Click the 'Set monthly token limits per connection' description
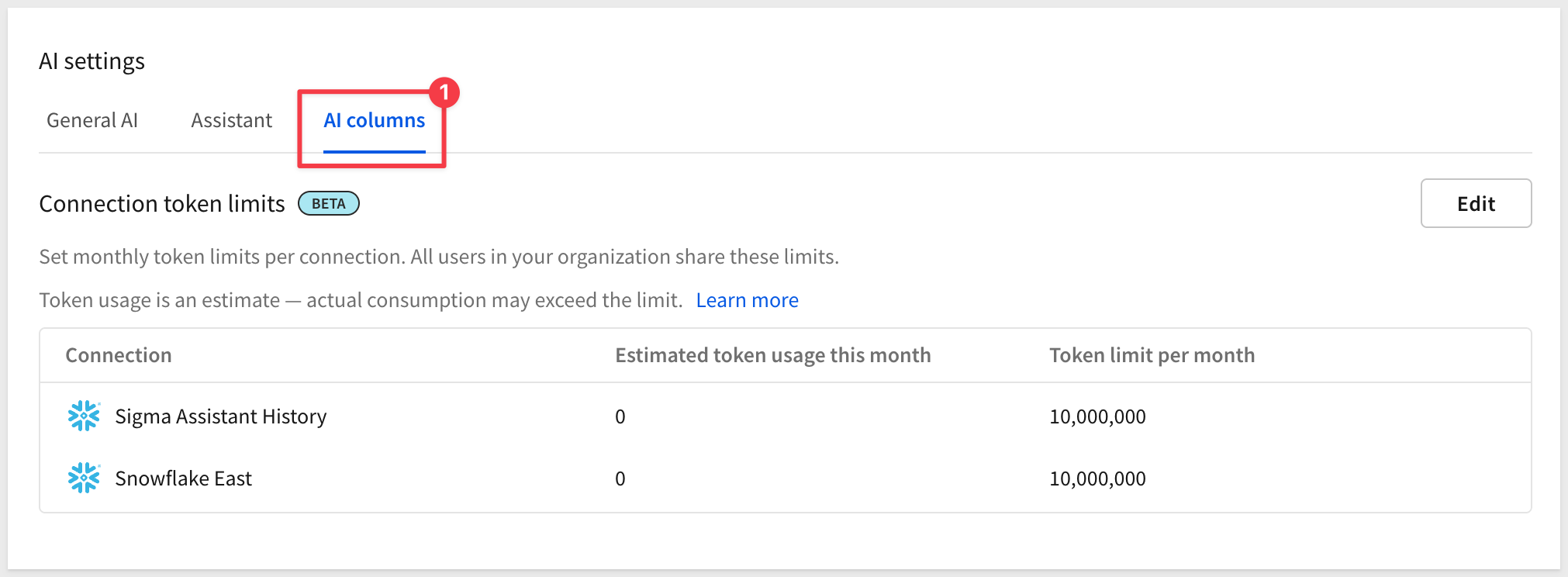This screenshot has height=577, width=1568. [x=439, y=257]
